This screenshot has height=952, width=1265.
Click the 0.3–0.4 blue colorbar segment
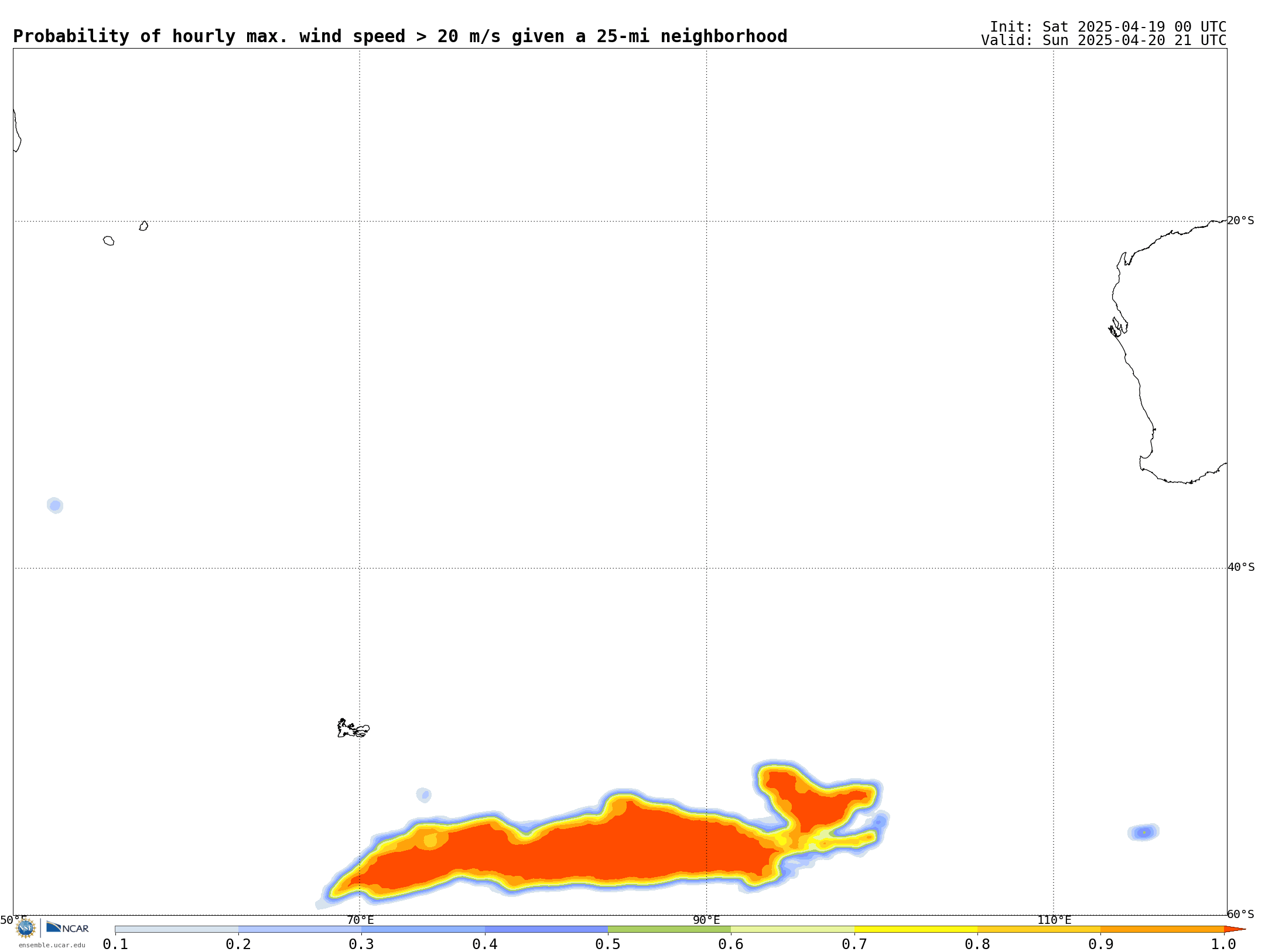pyautogui.click(x=423, y=929)
